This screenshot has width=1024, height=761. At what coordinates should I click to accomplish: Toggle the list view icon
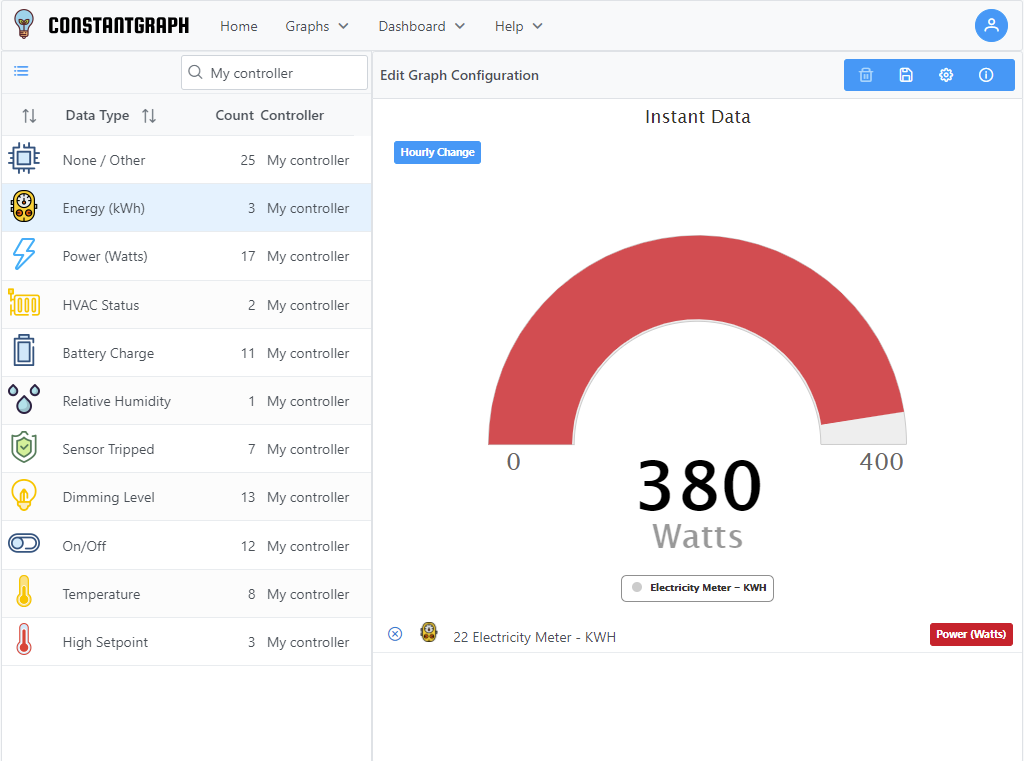coord(21,71)
